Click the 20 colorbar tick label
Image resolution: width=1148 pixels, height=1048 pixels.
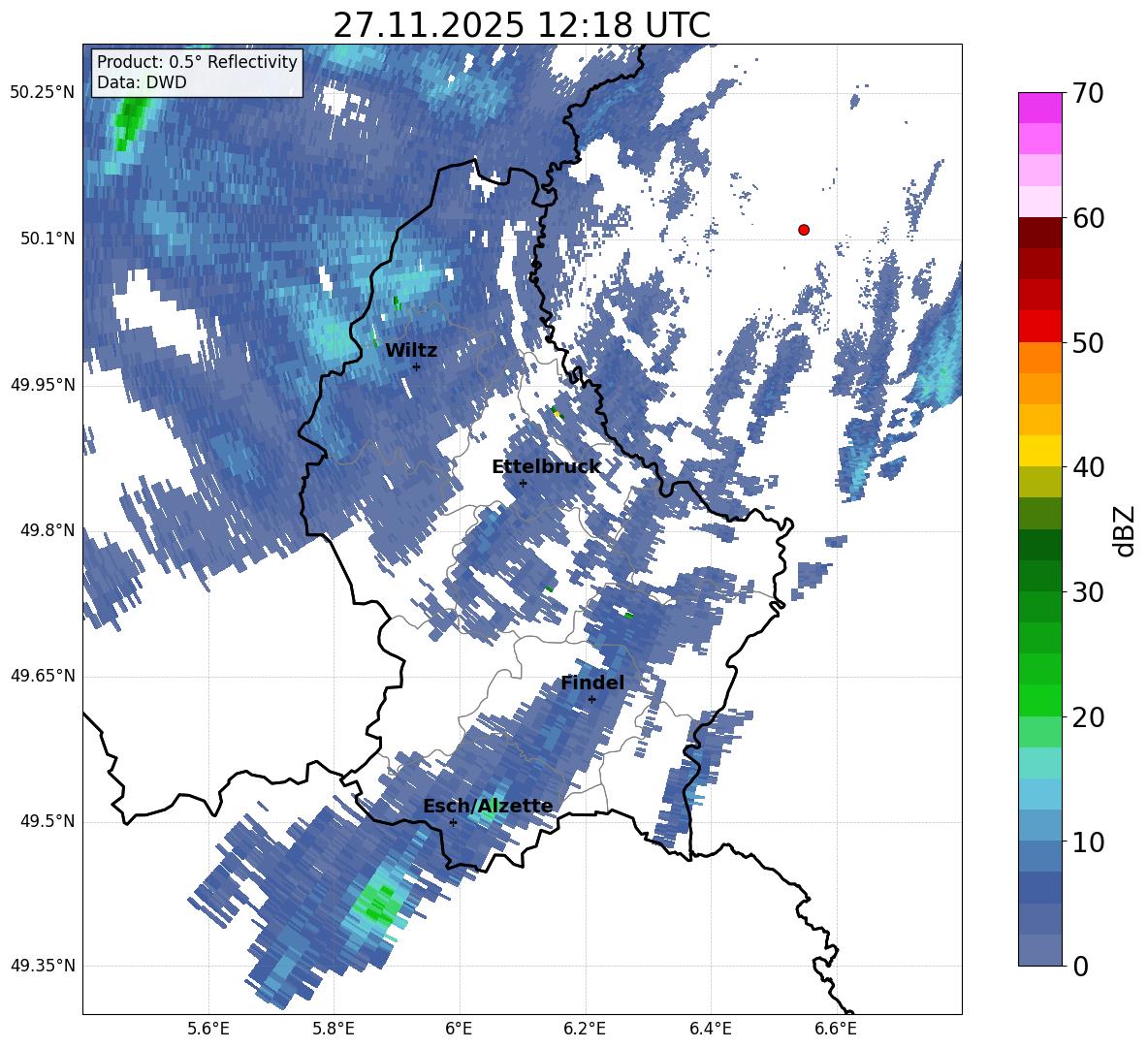pyautogui.click(x=1089, y=717)
